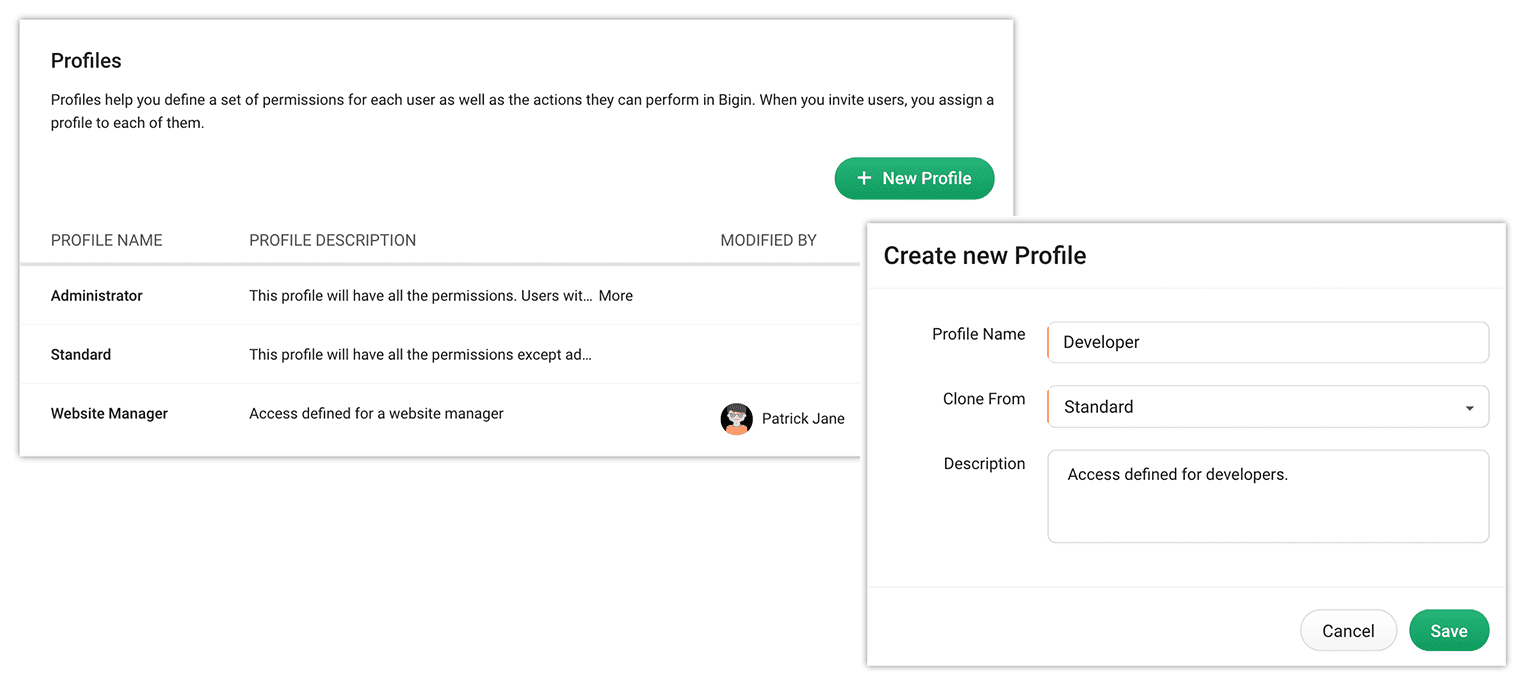This screenshot has width=1535, height=682.
Task: Click the New Profile button label
Action: (927, 178)
